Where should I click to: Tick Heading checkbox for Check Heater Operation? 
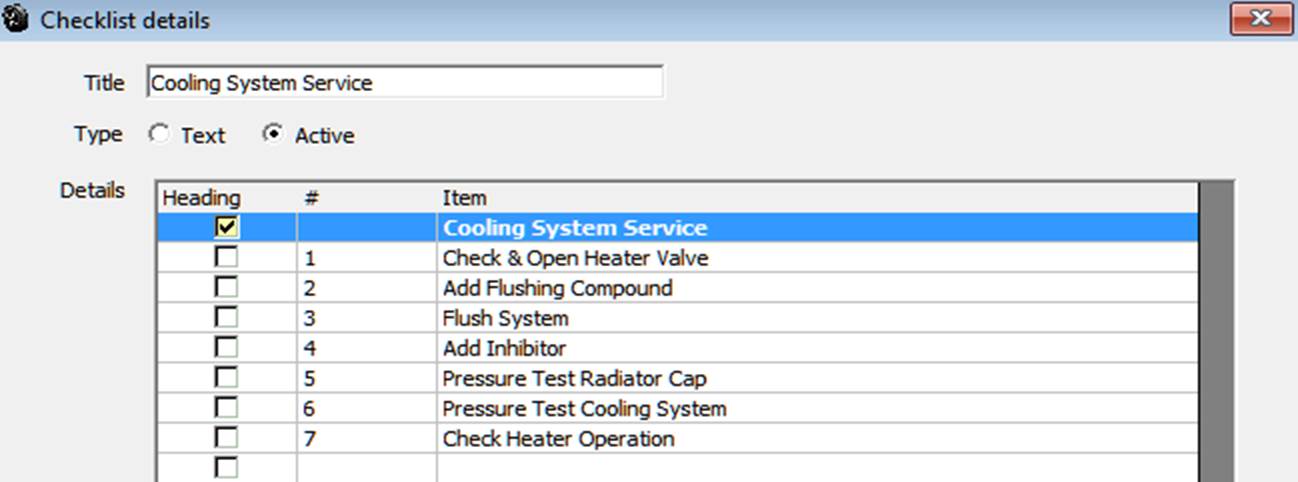tap(227, 438)
